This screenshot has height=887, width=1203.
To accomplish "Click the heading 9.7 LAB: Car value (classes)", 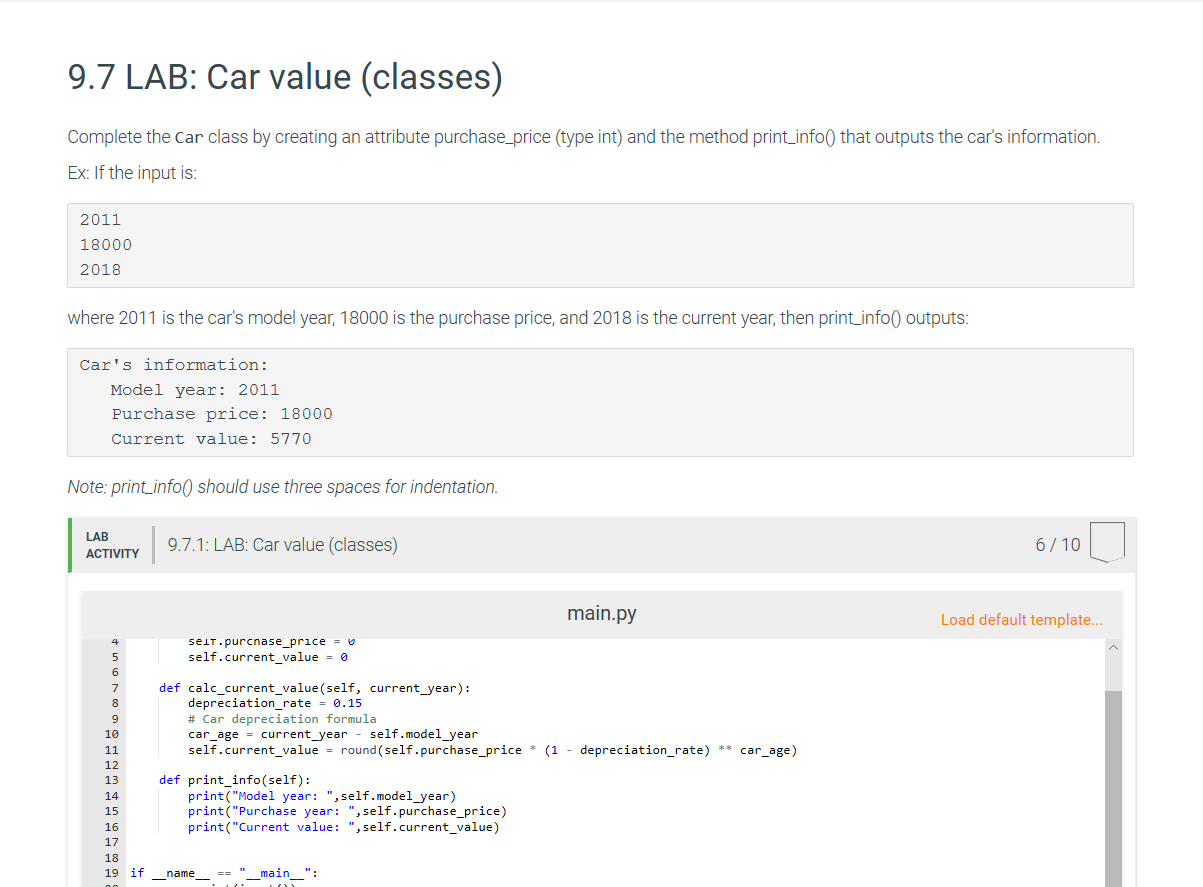I will coord(284,77).
